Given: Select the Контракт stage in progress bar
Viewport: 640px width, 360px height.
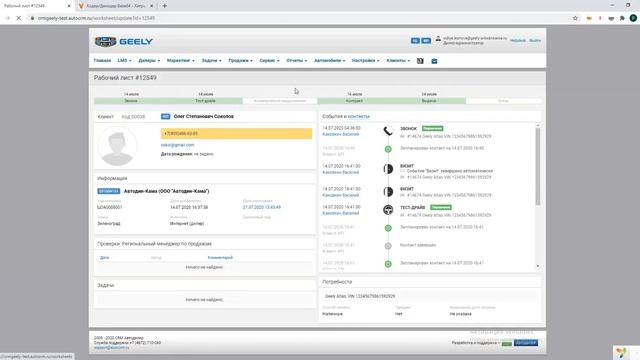Looking at the screenshot, I should click(x=355, y=101).
